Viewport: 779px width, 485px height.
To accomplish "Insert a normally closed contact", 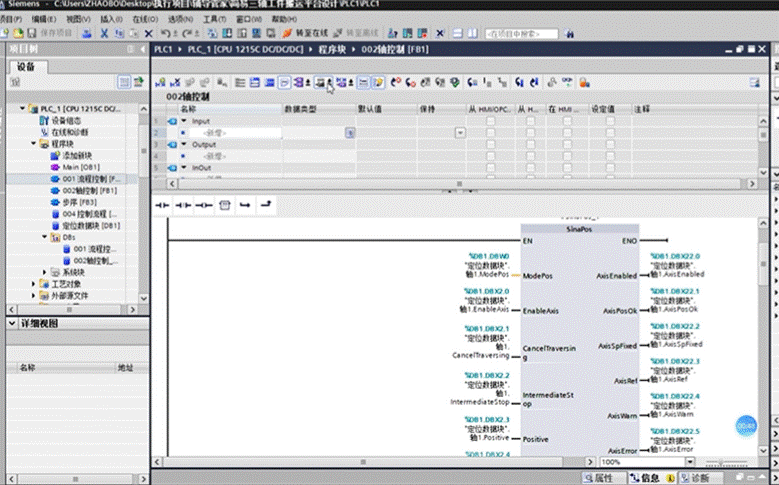I will coord(183,205).
